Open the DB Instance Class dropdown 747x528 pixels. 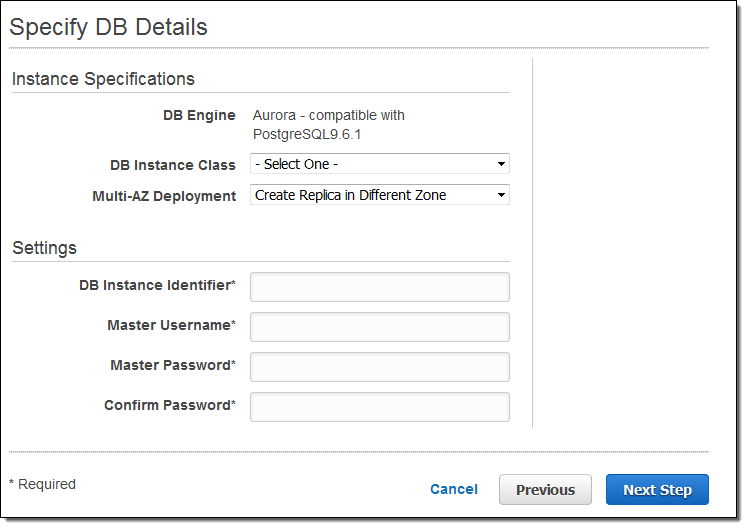click(379, 164)
